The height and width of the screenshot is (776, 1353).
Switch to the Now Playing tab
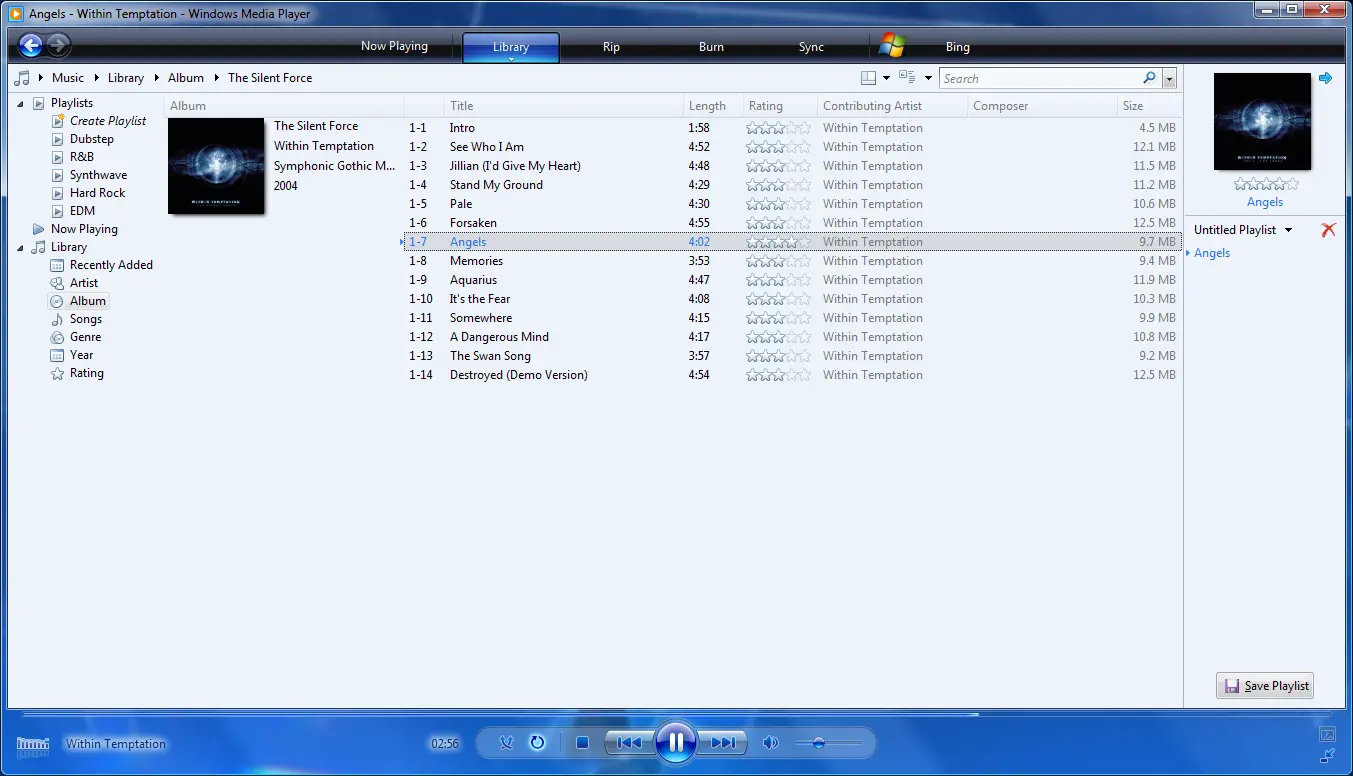pos(394,46)
